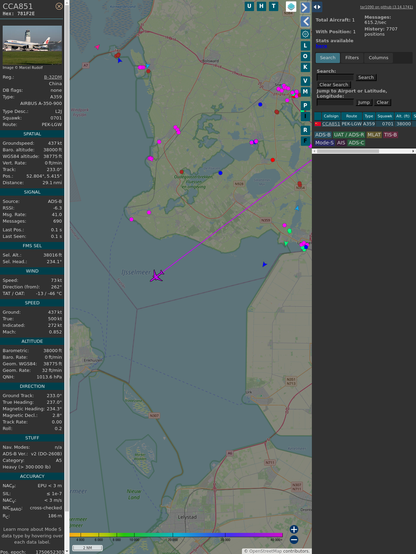Viewport: 416px width, 554px height.
Task: Click Clear next to Jump
Action: coord(382,102)
